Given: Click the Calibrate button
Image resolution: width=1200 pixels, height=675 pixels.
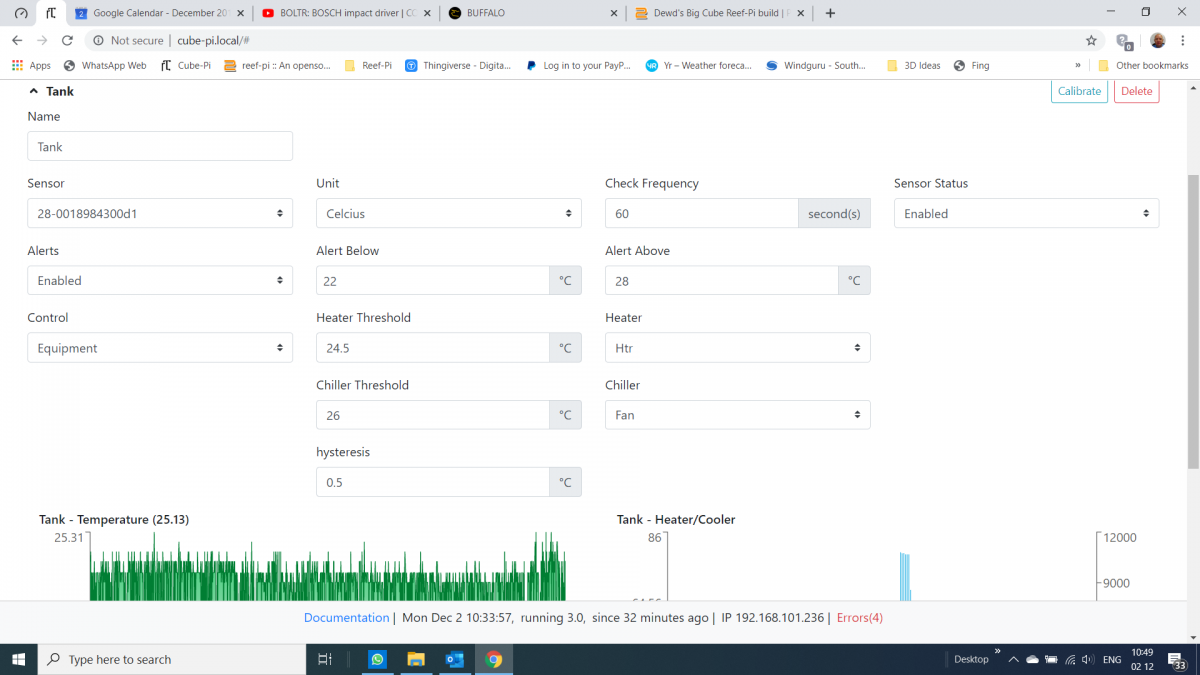Looking at the screenshot, I should tap(1079, 91).
